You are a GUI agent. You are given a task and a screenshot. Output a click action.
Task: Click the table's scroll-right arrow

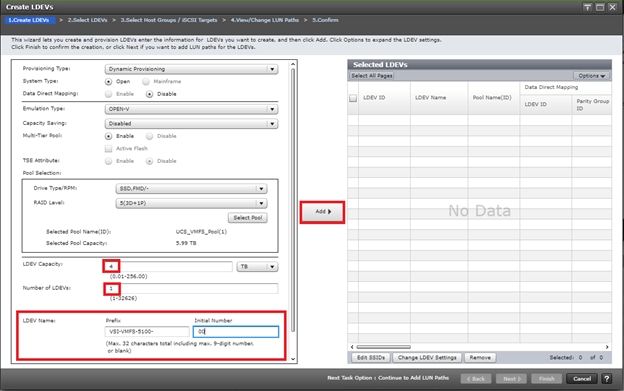point(607,347)
